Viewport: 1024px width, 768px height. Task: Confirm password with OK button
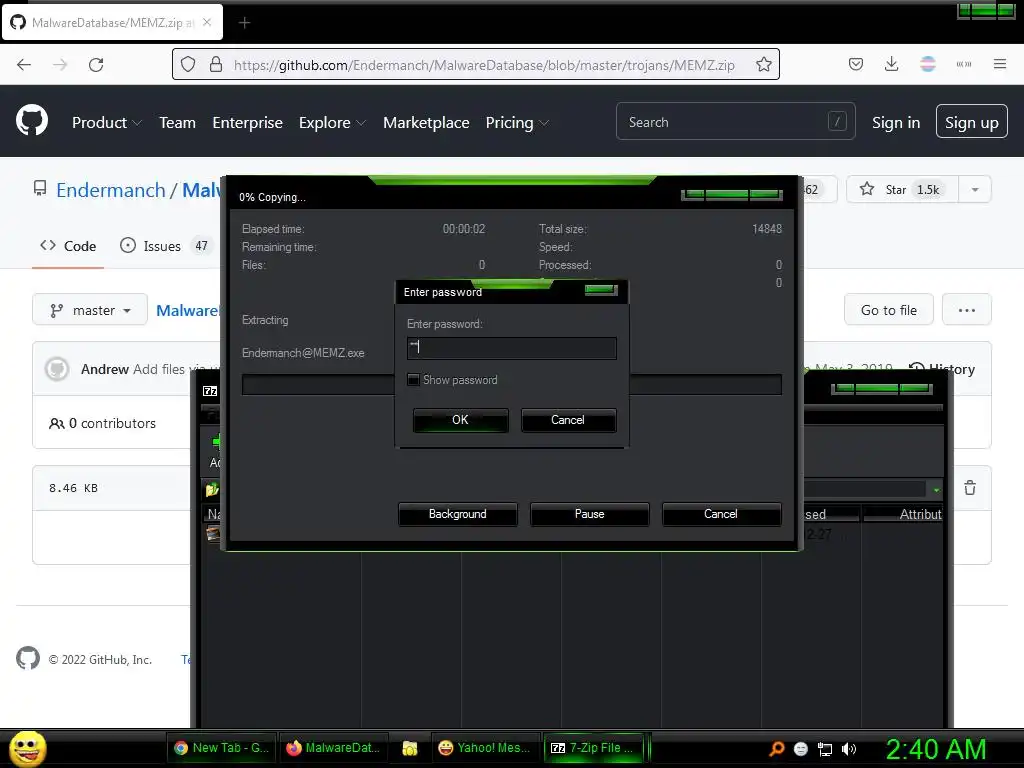[x=460, y=420]
